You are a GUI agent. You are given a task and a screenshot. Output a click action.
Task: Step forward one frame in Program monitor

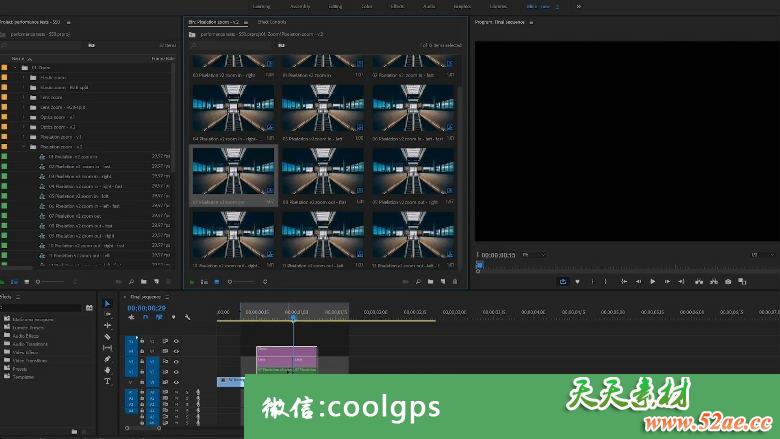coord(667,281)
